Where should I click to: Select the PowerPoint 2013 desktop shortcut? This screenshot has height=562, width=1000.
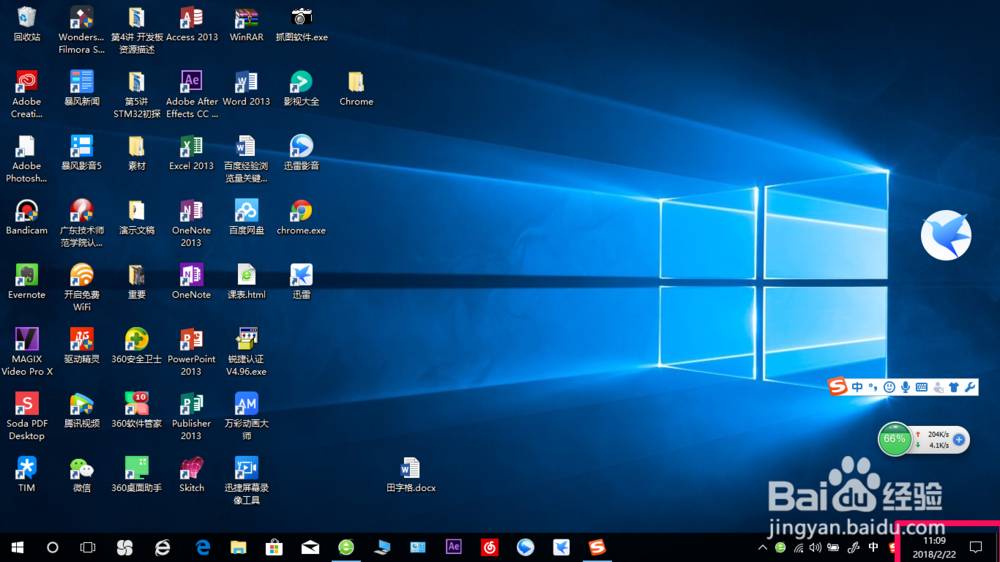(x=191, y=352)
